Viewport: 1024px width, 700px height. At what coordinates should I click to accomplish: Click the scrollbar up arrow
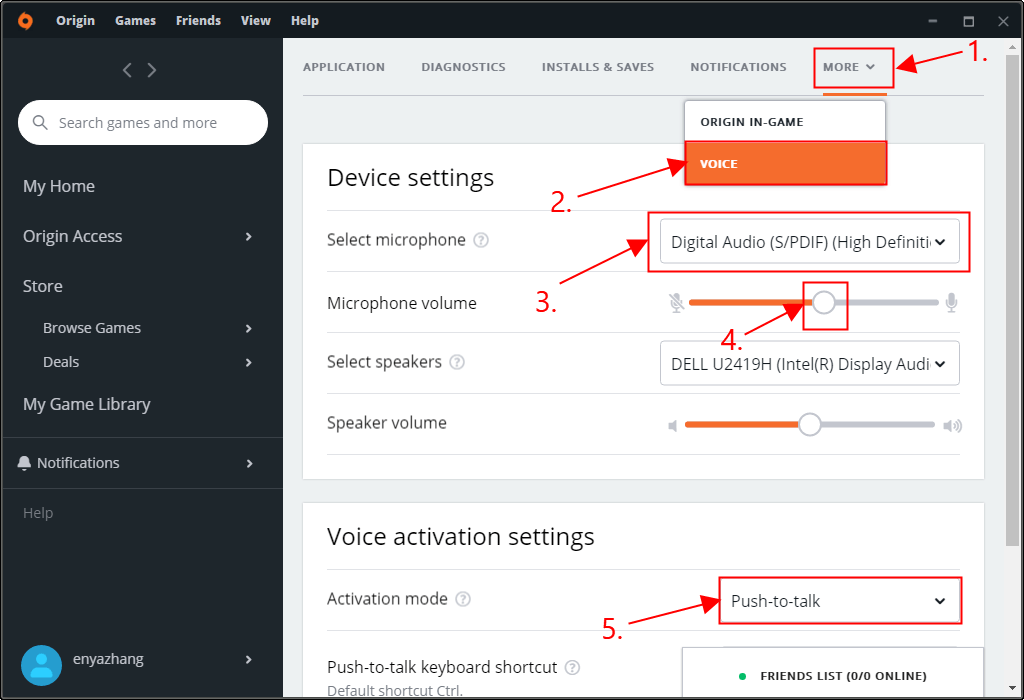coord(1013,47)
